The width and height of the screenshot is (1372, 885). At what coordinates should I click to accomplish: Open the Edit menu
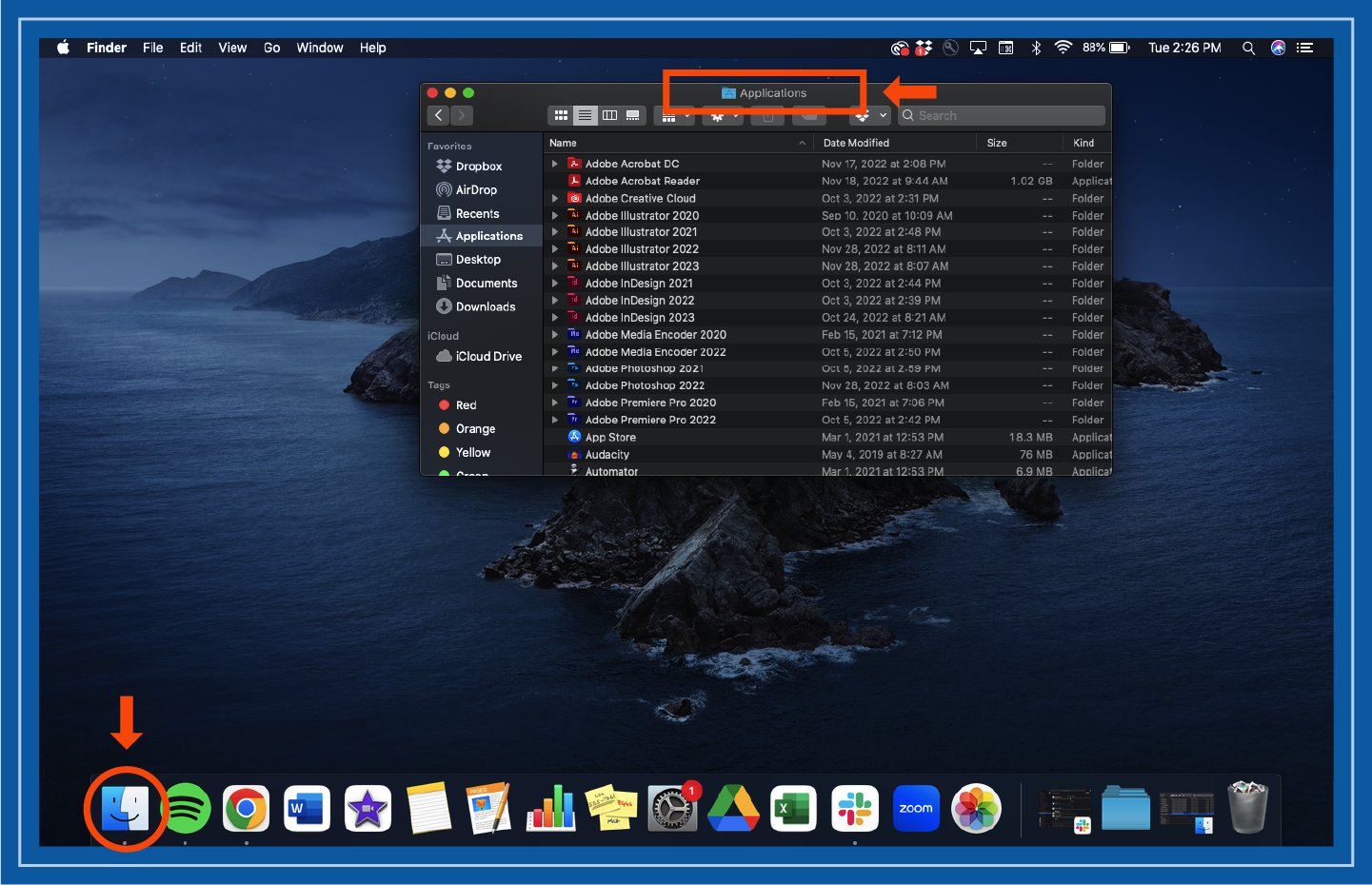(190, 48)
